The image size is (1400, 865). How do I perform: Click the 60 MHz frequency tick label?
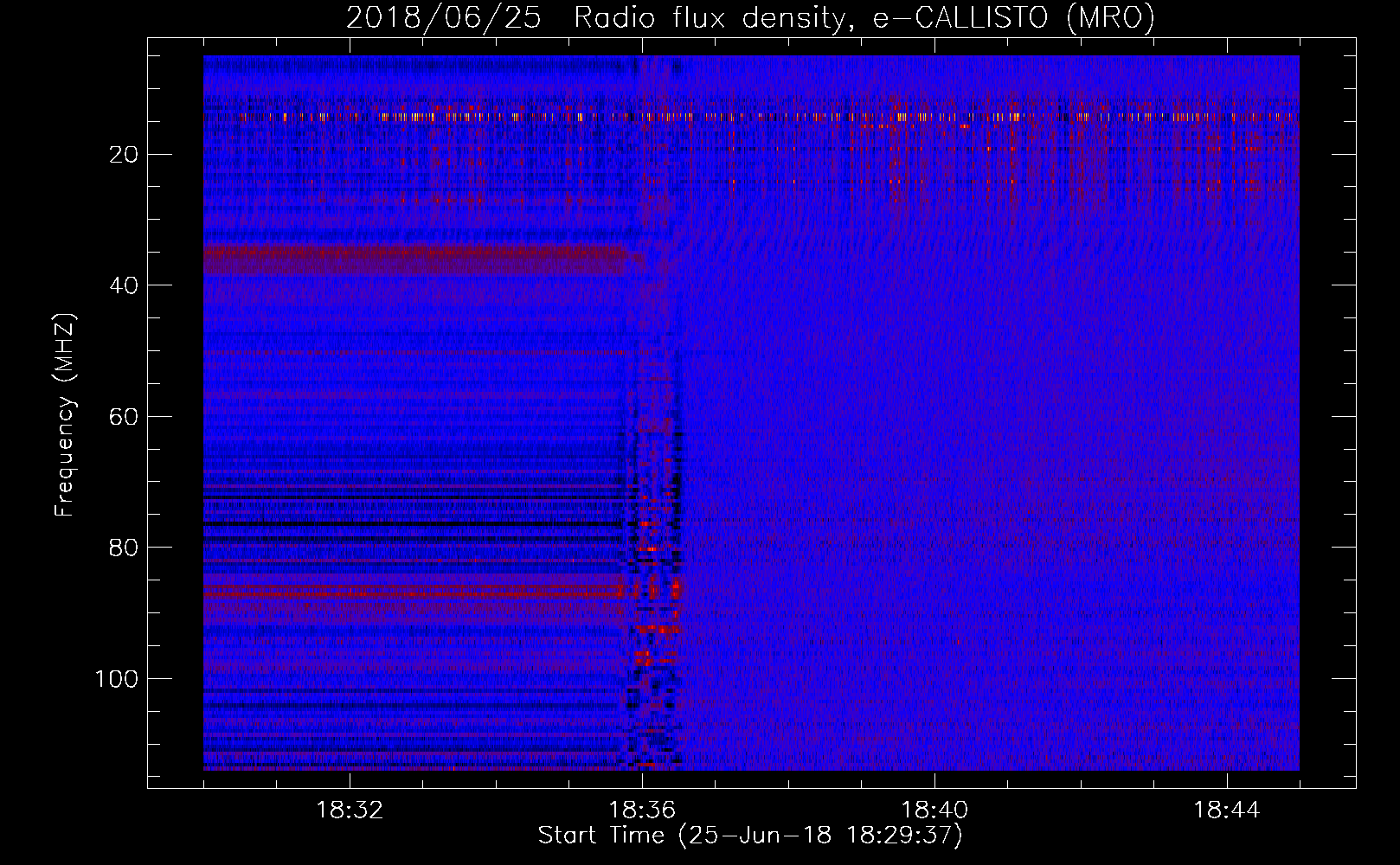click(x=125, y=417)
